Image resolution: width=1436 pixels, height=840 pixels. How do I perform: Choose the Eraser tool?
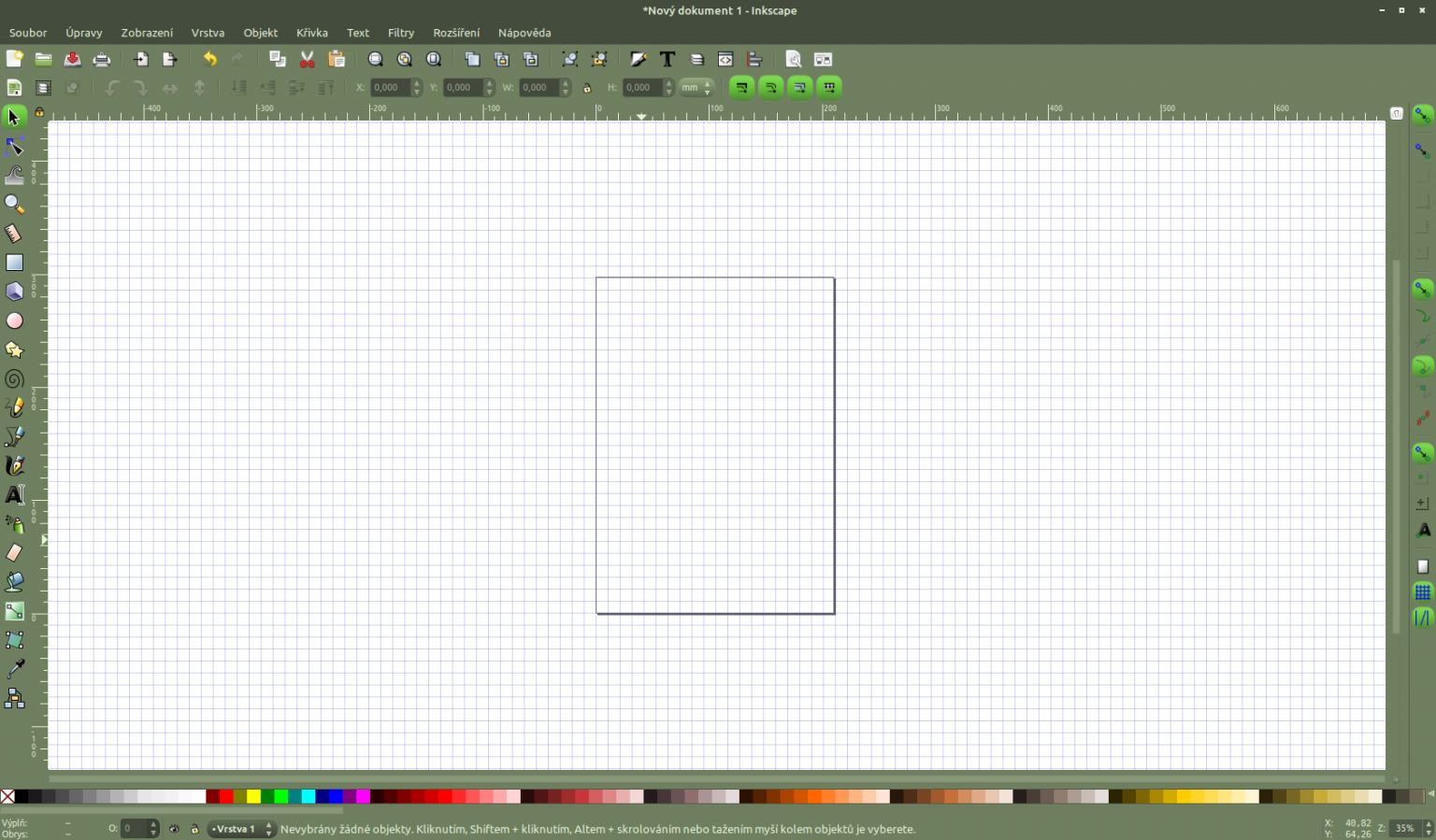tap(14, 552)
